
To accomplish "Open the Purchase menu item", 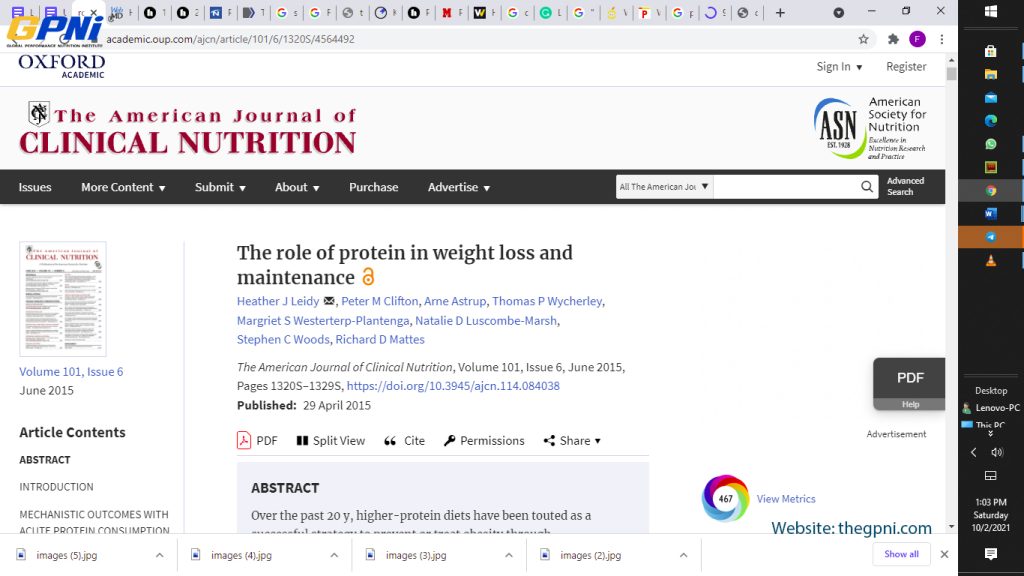I will click(374, 187).
